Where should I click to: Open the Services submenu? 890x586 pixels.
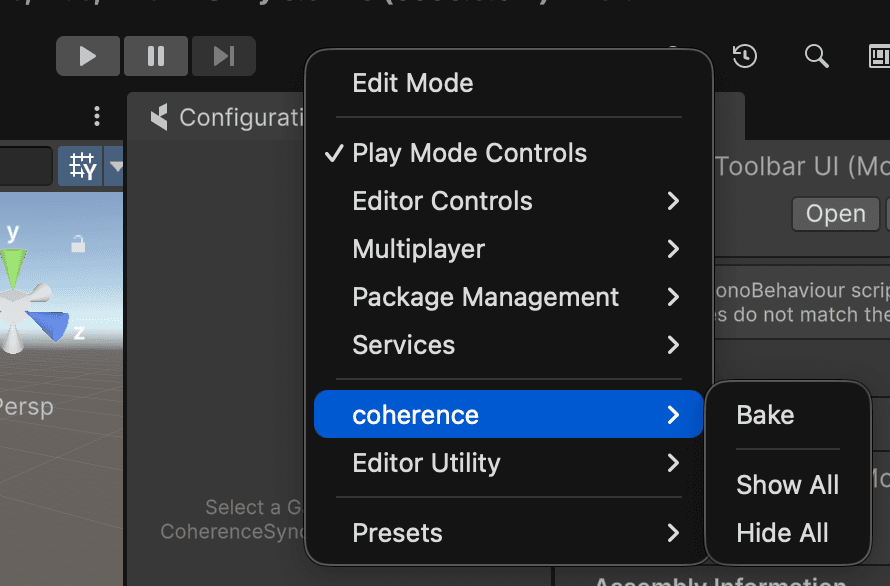(508, 345)
